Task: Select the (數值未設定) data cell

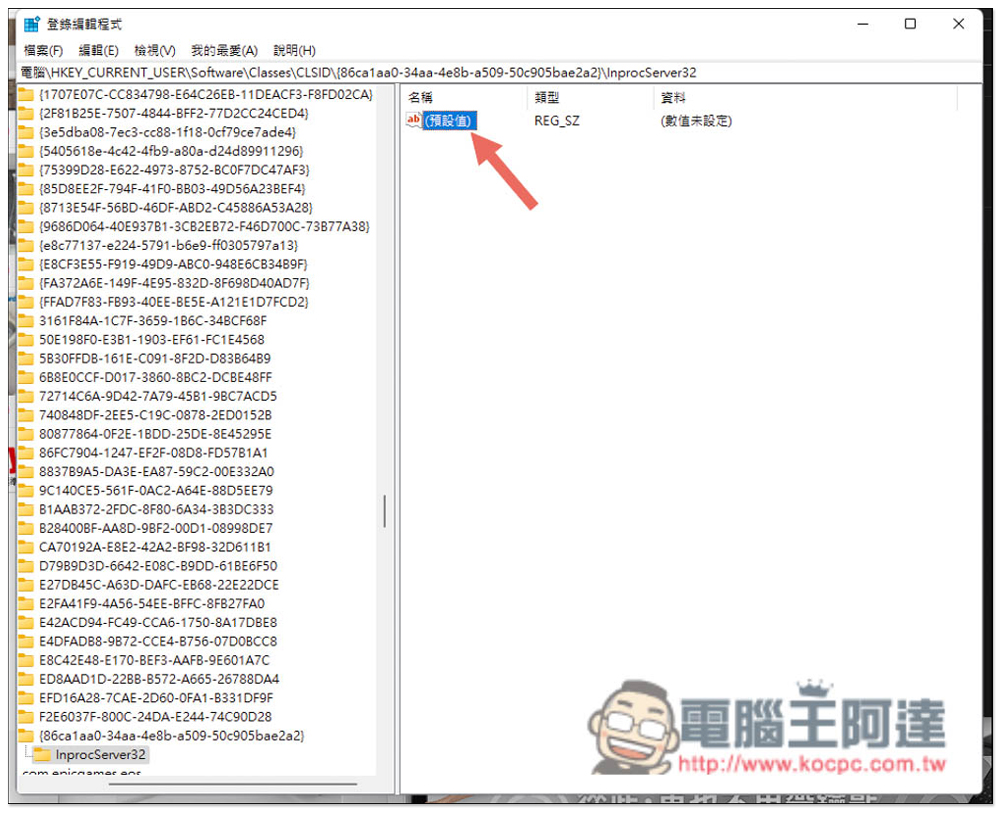Action: click(696, 121)
